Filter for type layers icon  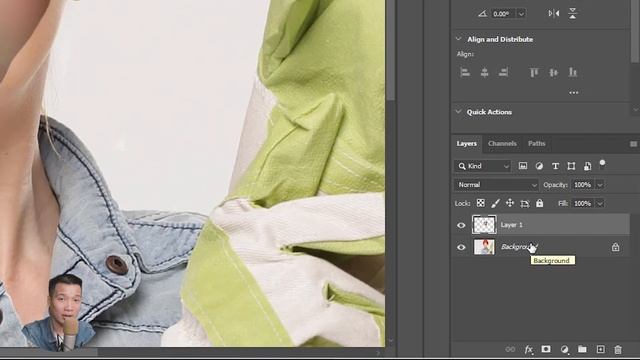point(555,166)
